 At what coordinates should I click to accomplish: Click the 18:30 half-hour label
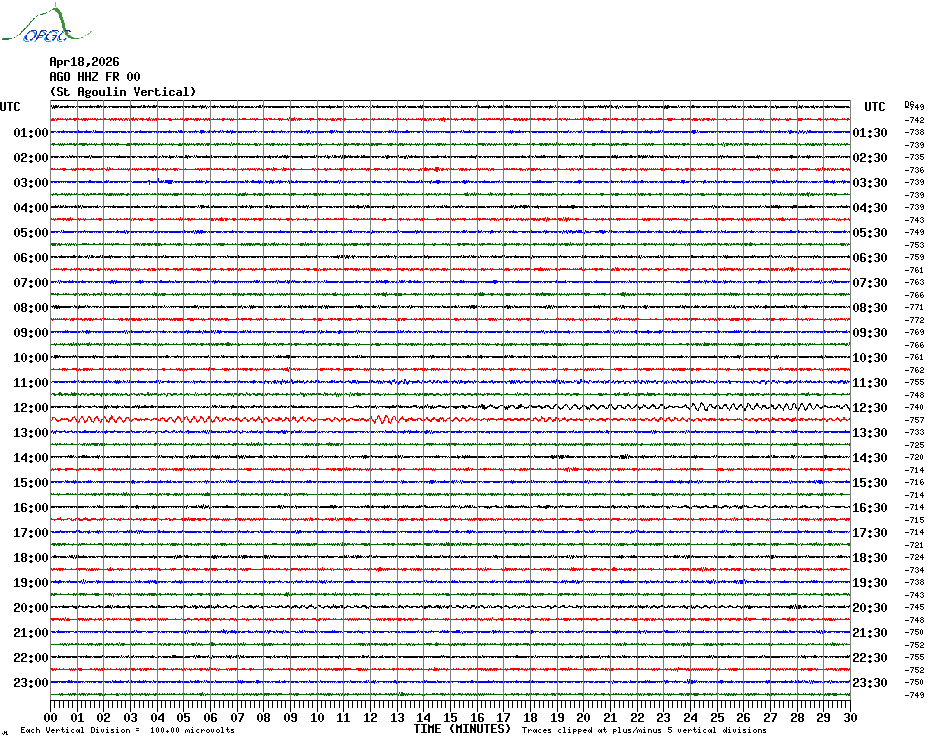[870, 558]
